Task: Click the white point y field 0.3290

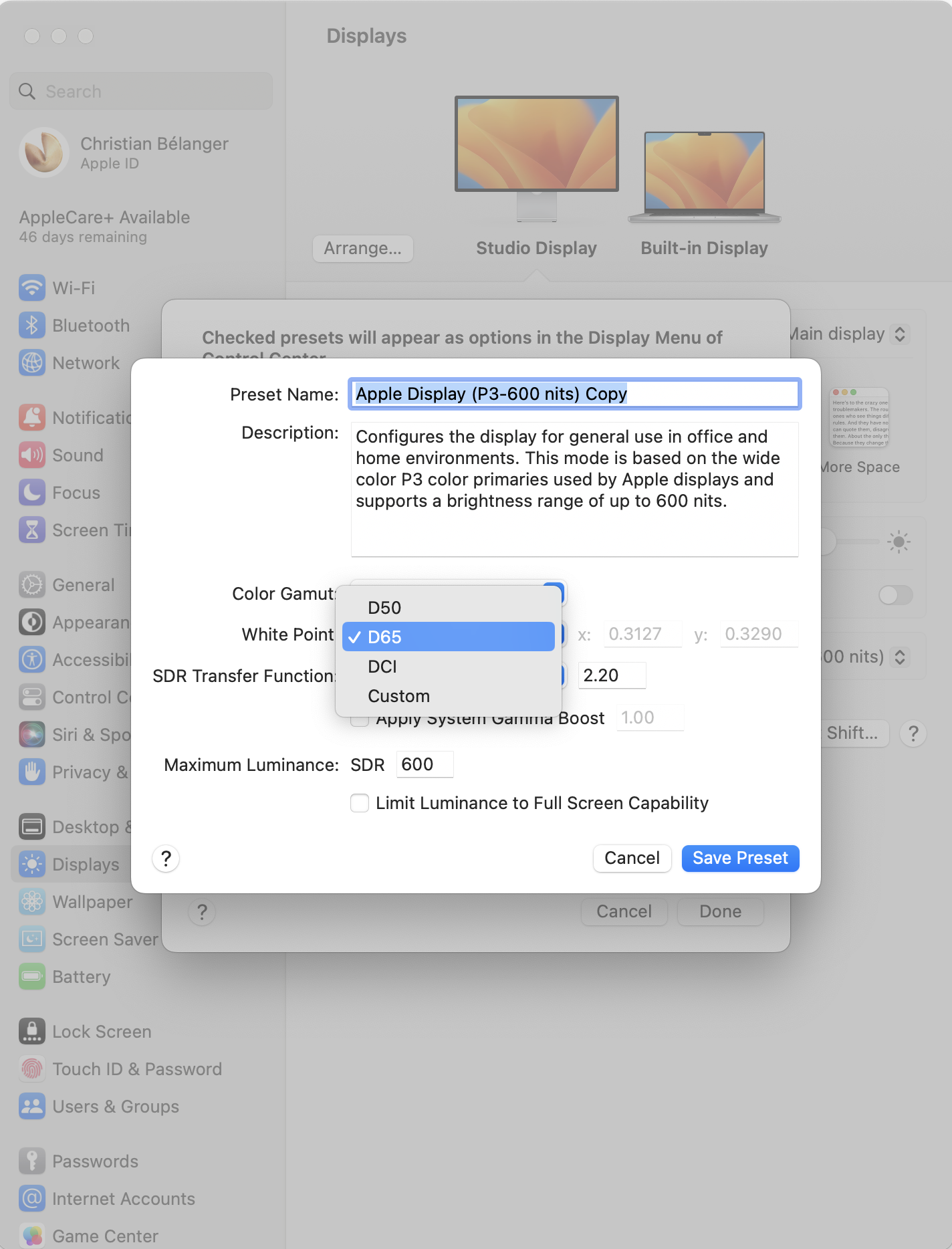Action: tap(759, 634)
